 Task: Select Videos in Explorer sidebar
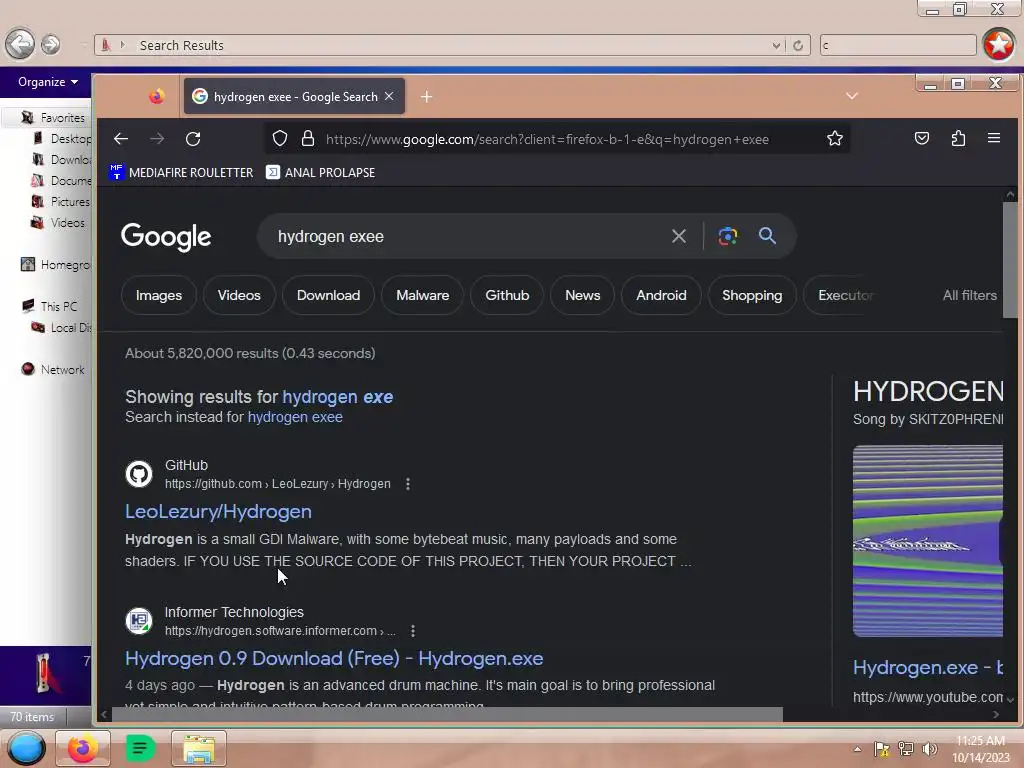pyautogui.click(x=58, y=223)
